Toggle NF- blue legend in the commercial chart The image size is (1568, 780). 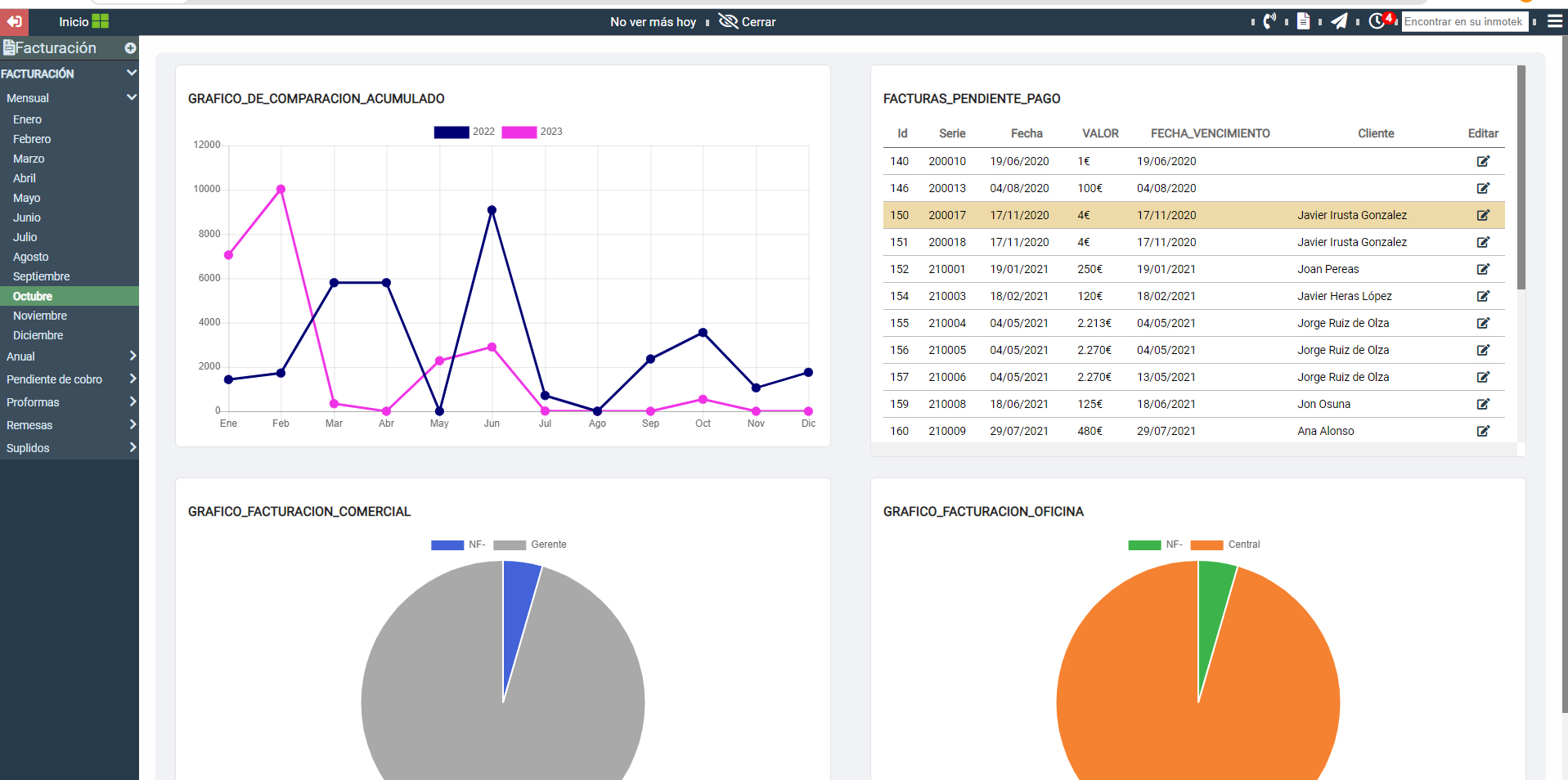458,545
